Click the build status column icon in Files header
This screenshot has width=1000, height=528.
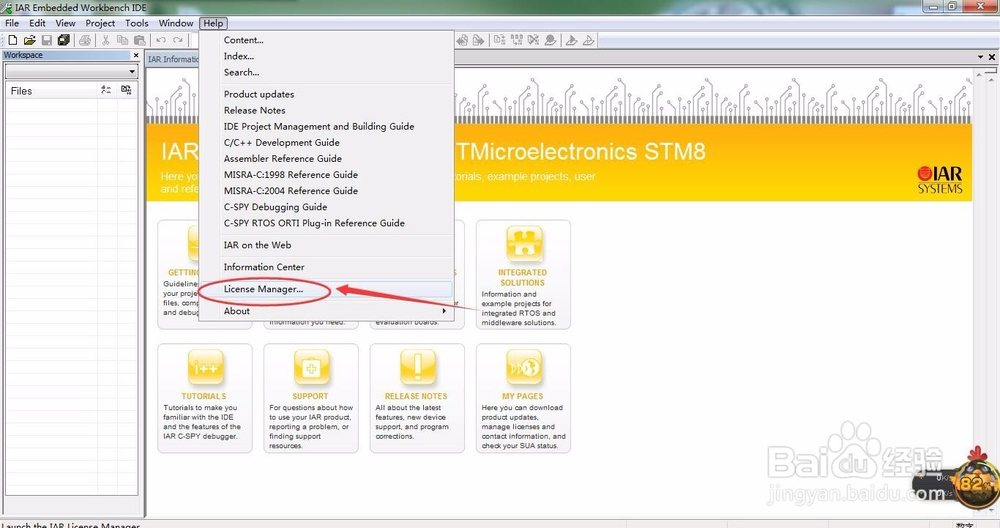[106, 91]
